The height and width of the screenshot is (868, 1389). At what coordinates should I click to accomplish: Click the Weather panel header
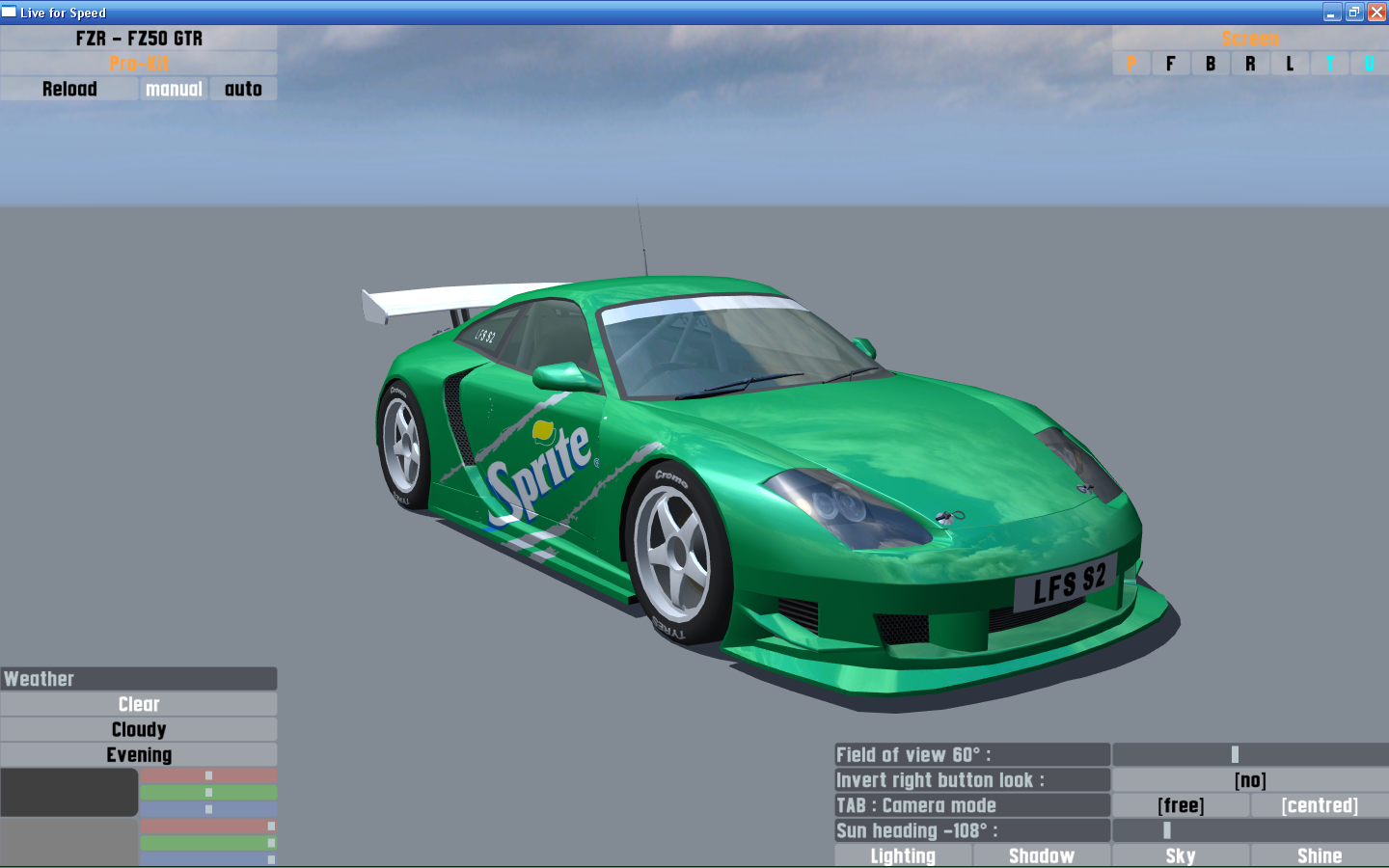pyautogui.click(x=139, y=679)
